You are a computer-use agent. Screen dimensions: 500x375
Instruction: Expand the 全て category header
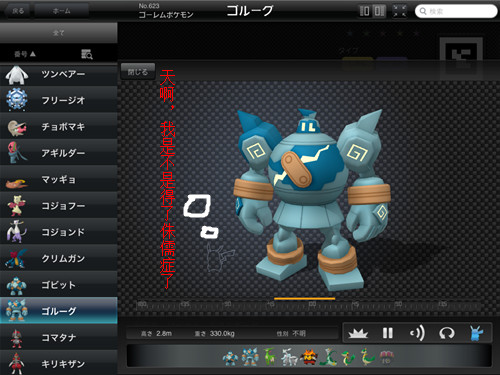pyautogui.click(x=59, y=33)
